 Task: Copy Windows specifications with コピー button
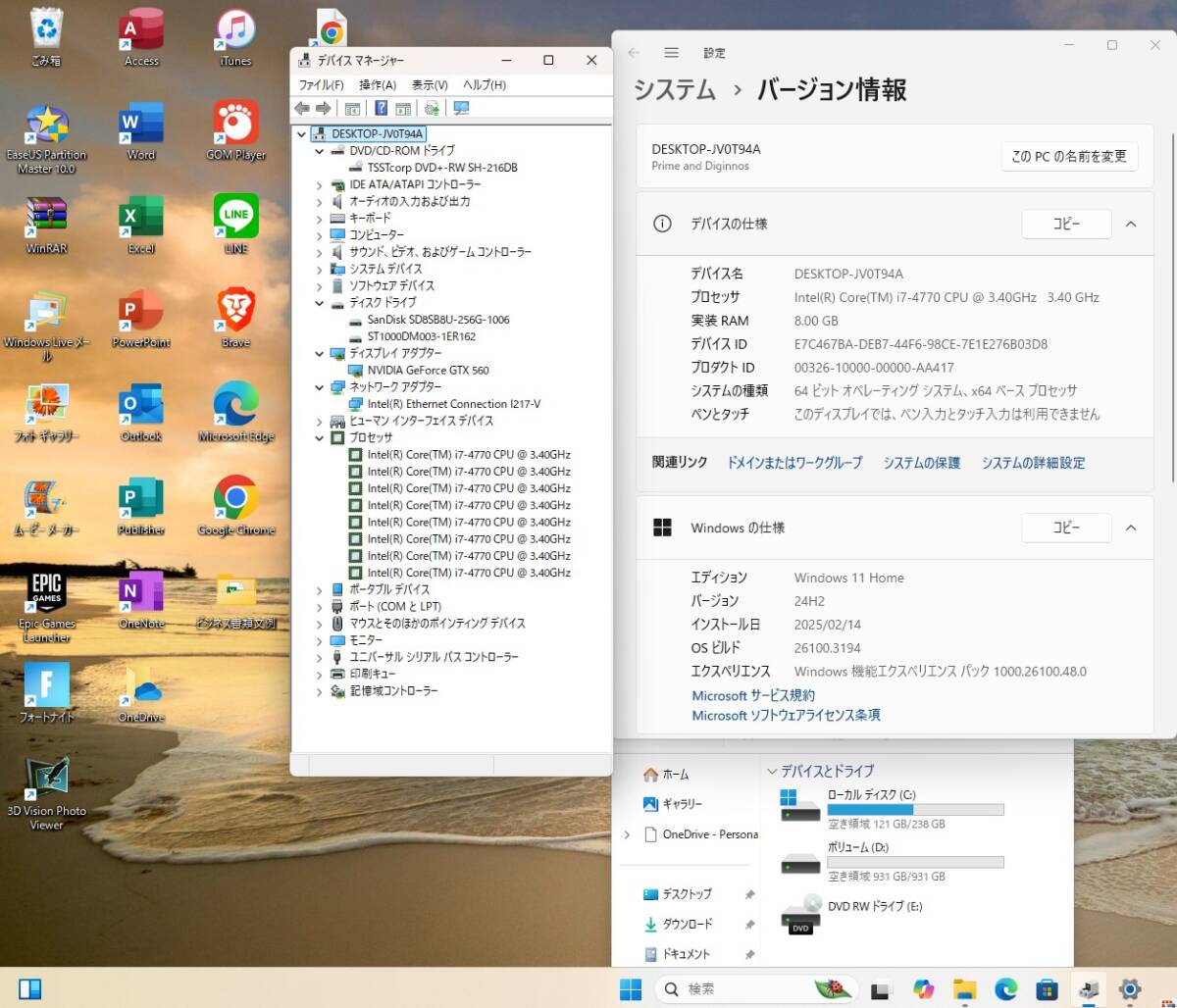coord(1066,528)
